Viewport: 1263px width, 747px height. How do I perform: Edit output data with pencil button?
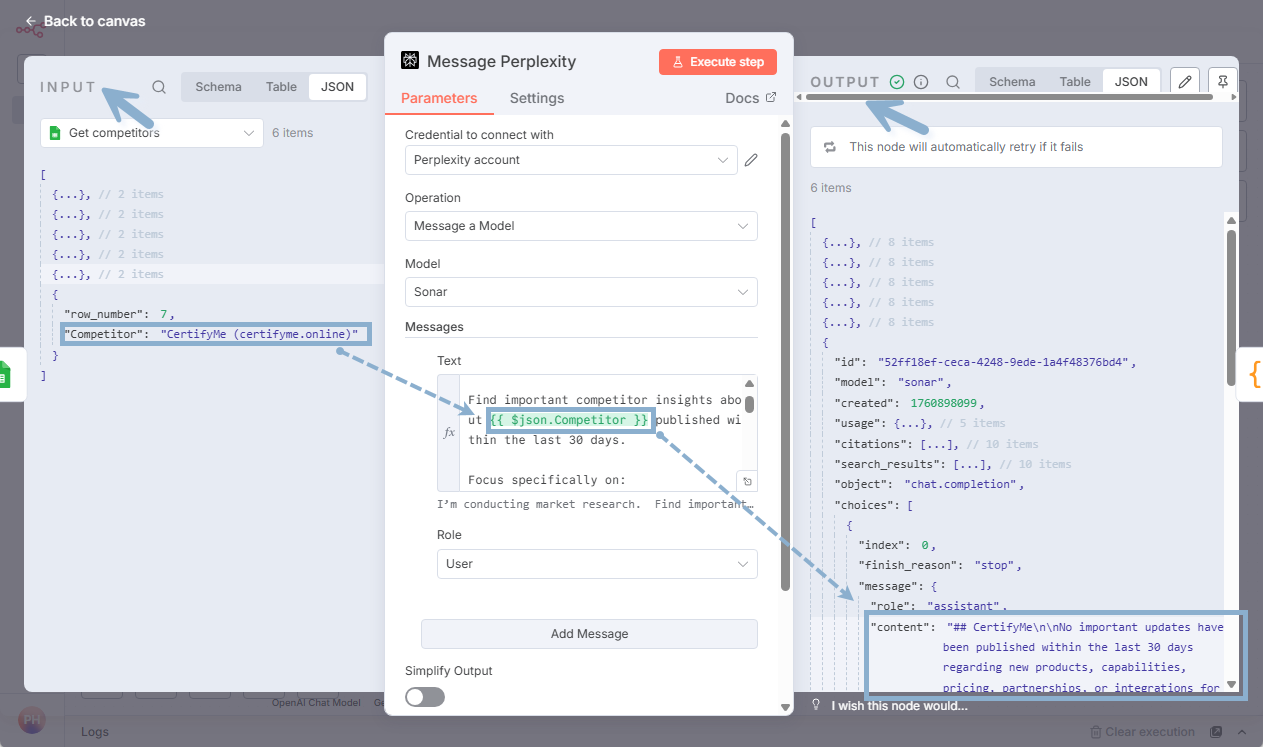[x=1185, y=82]
